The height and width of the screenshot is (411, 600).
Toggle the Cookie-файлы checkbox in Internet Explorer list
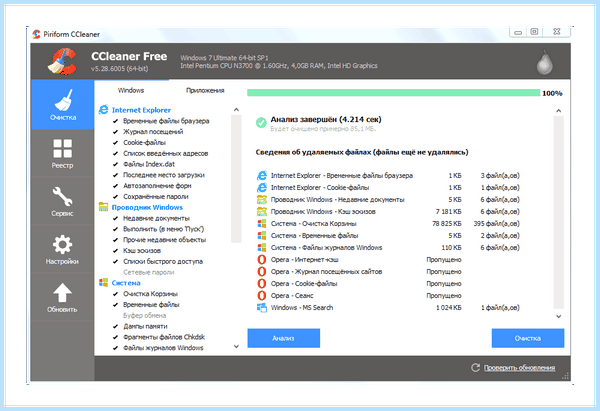(x=116, y=142)
